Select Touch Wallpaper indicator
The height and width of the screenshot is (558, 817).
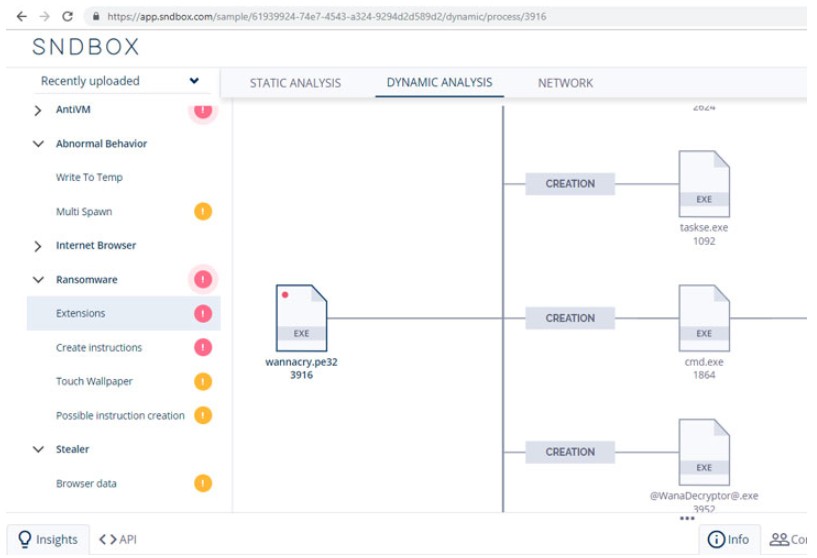point(94,381)
